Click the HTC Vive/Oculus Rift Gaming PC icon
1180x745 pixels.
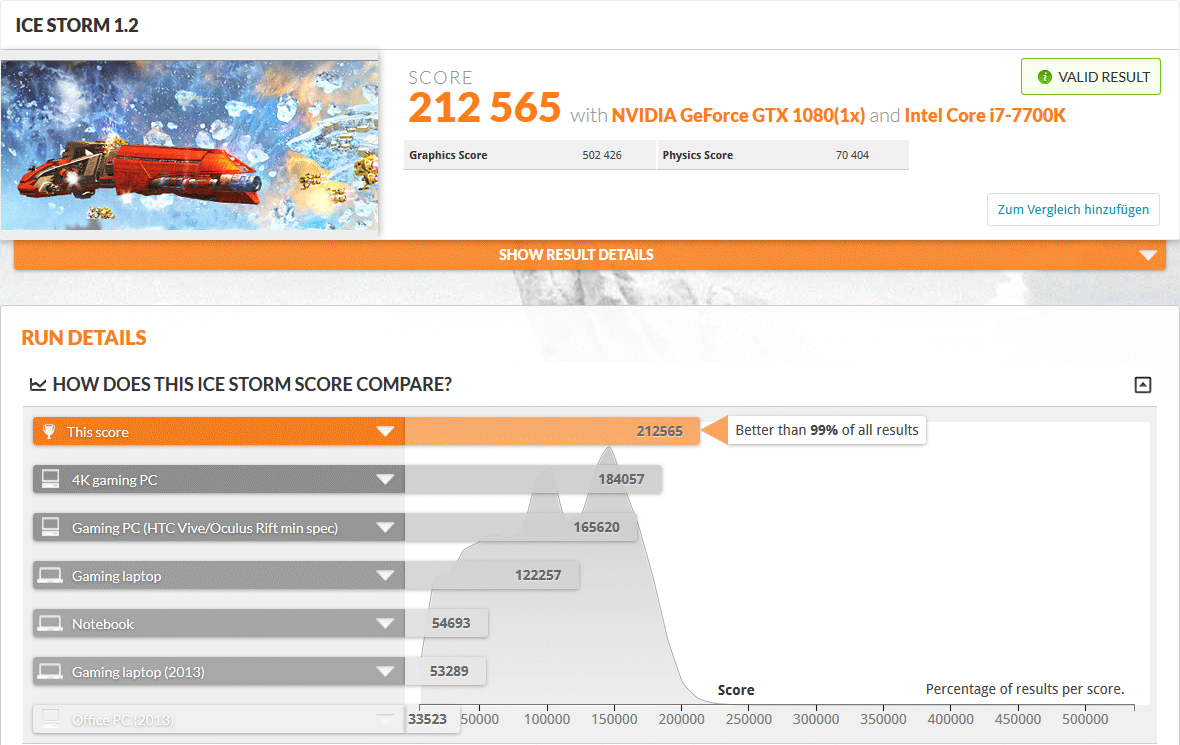click(x=49, y=528)
